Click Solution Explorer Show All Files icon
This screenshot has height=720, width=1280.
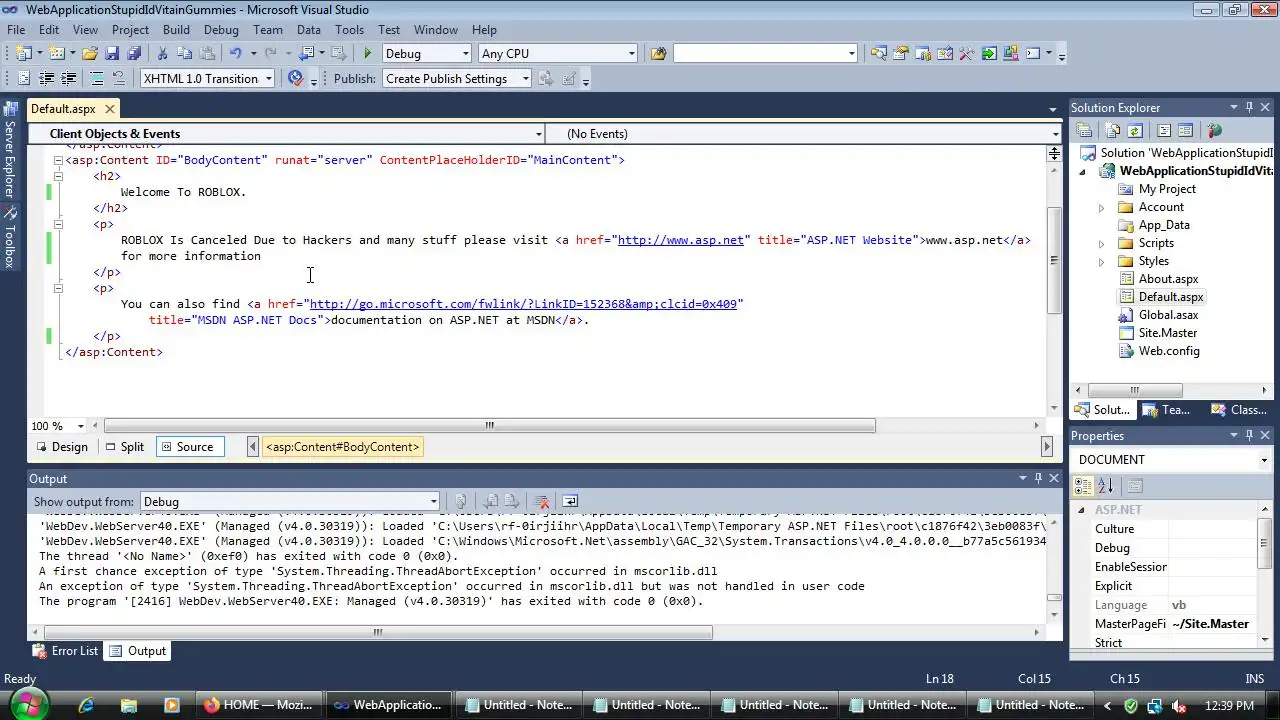[x=1112, y=130]
